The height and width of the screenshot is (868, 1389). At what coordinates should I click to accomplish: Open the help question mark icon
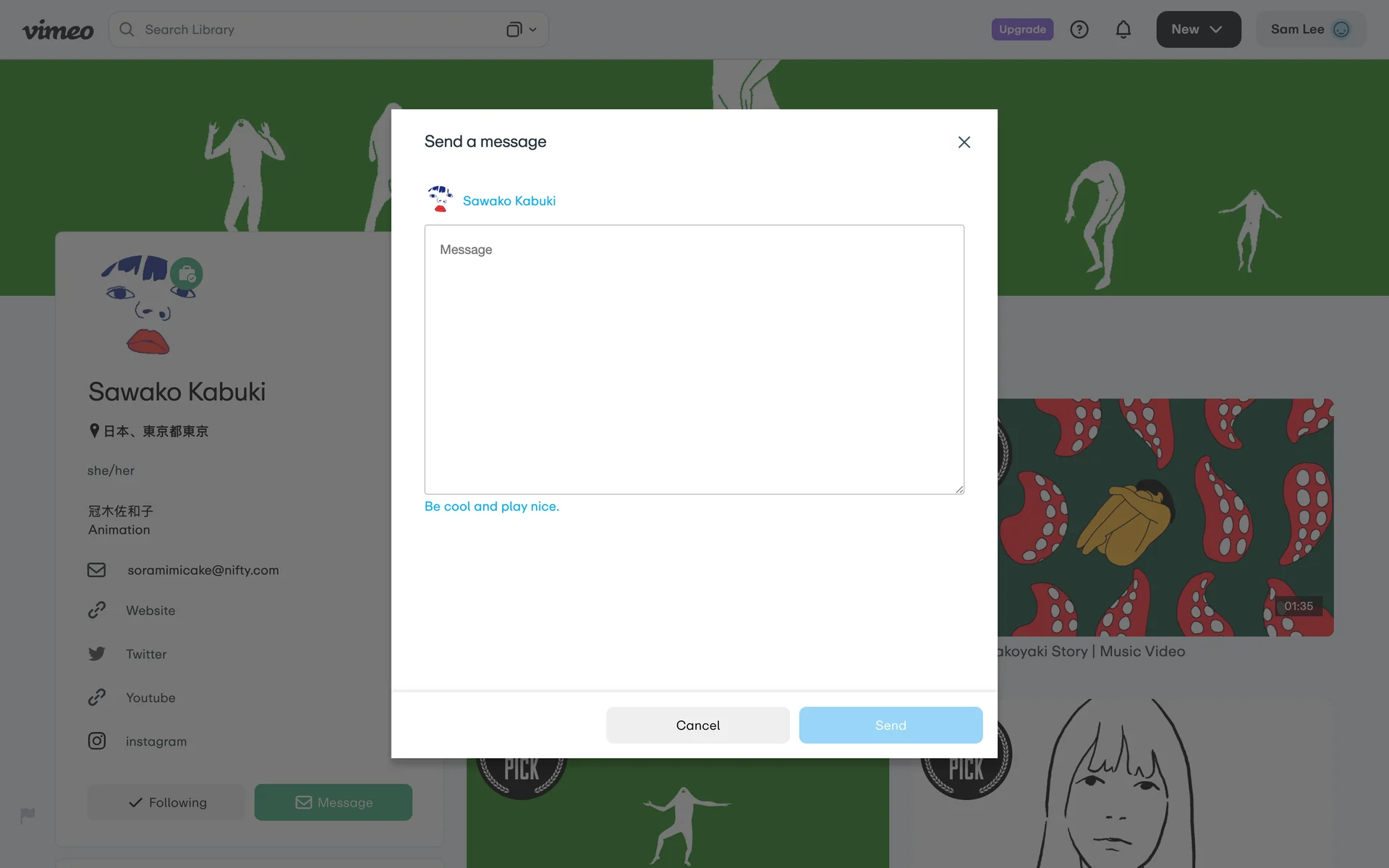(x=1079, y=30)
